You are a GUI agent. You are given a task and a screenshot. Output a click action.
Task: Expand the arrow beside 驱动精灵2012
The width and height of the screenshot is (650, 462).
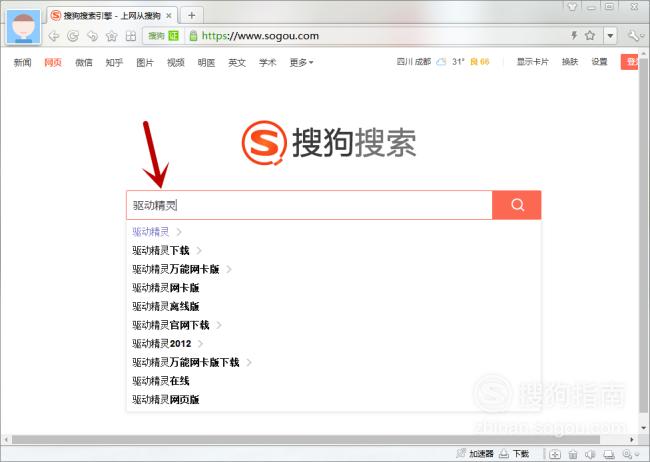(x=201, y=344)
